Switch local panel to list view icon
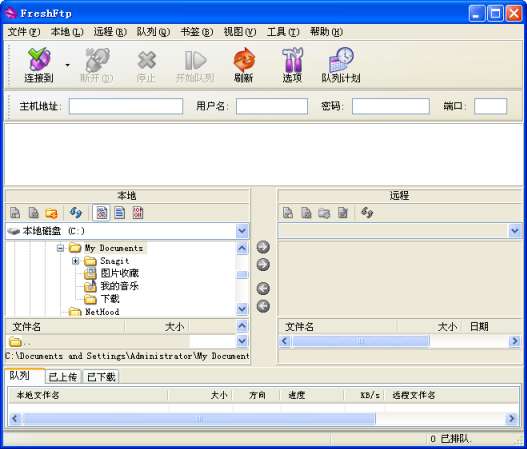Screen dimensions: 527x449 coord(120,213)
